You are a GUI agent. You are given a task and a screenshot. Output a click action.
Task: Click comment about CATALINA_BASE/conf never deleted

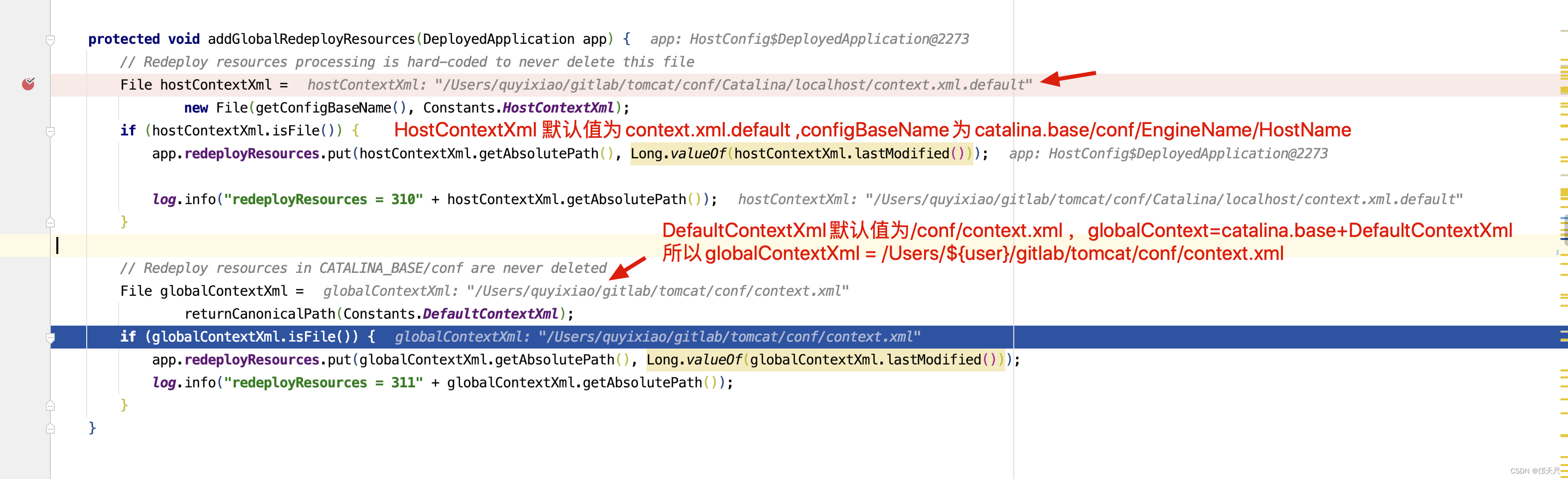[363, 268]
